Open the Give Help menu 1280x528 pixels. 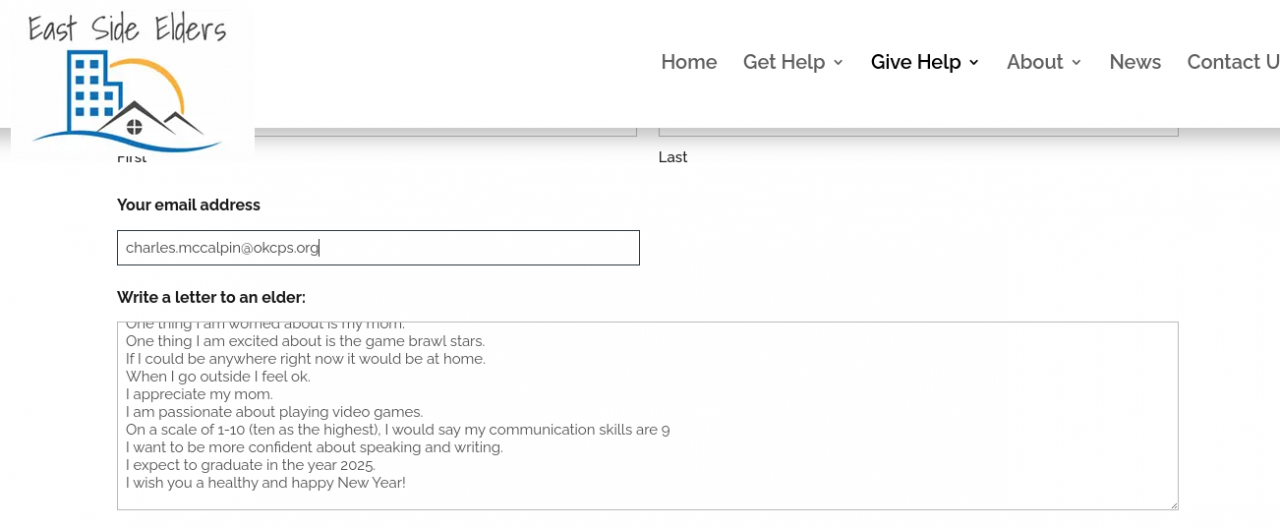916,62
